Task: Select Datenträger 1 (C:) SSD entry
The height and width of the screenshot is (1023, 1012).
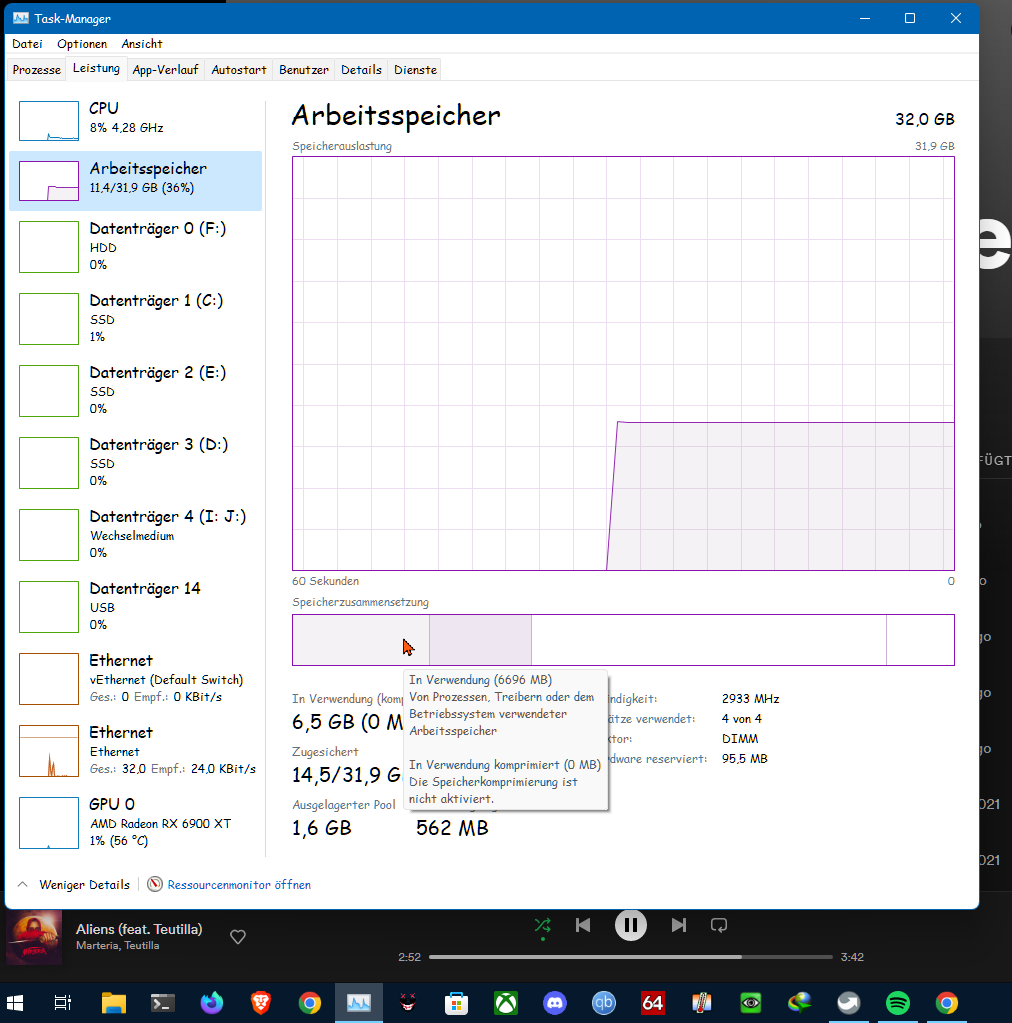Action: (x=136, y=318)
